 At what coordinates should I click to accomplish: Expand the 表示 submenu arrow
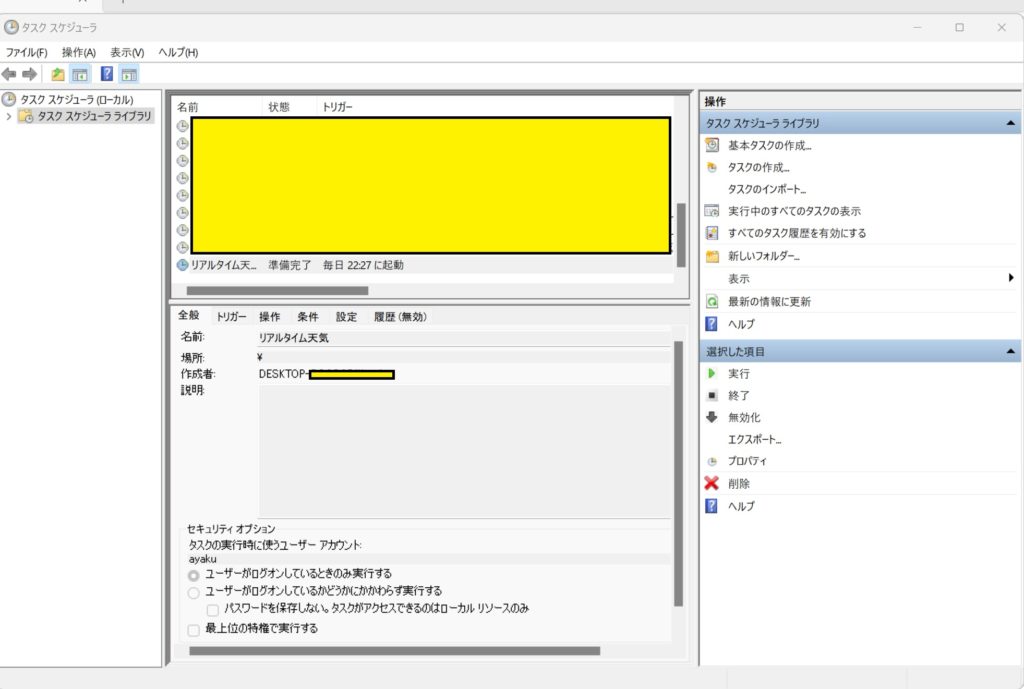pyautogui.click(x=1010, y=278)
